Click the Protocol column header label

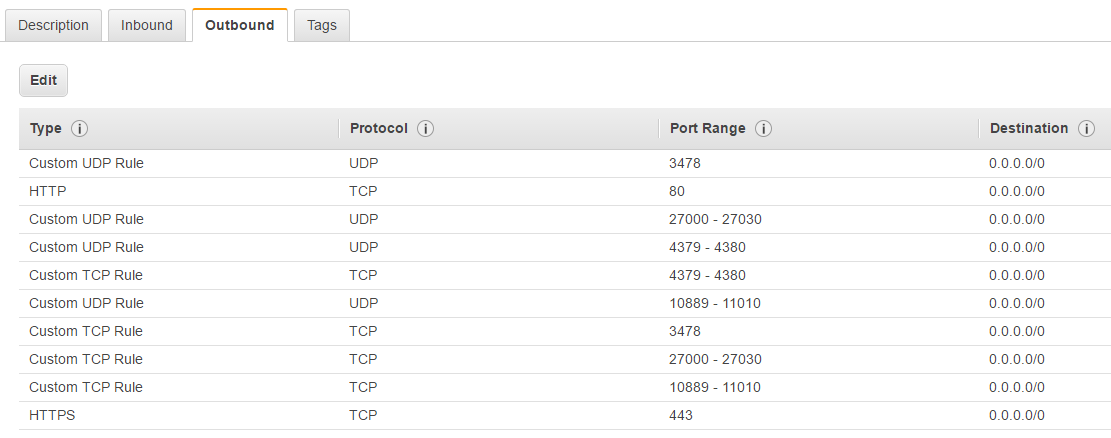(x=379, y=129)
